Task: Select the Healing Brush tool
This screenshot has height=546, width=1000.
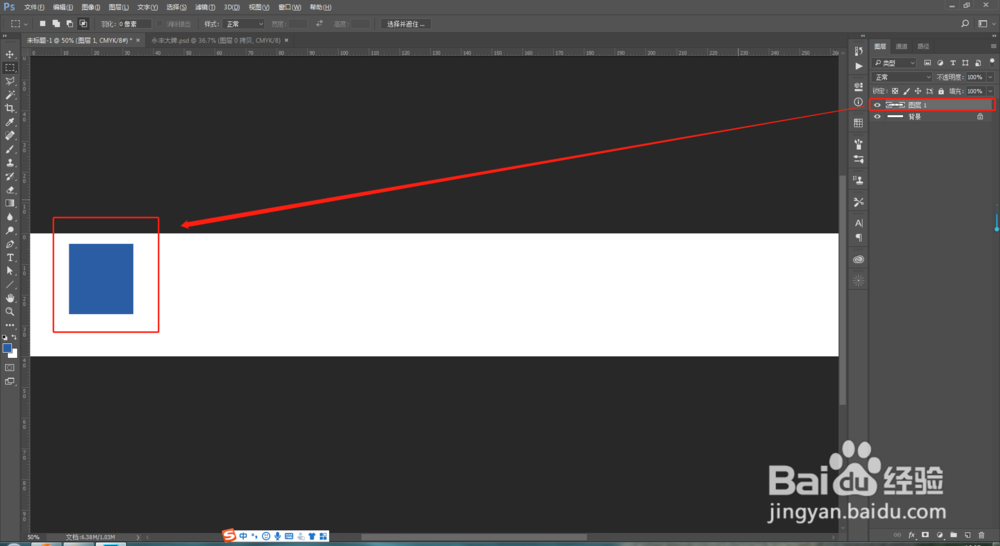Action: click(10, 135)
